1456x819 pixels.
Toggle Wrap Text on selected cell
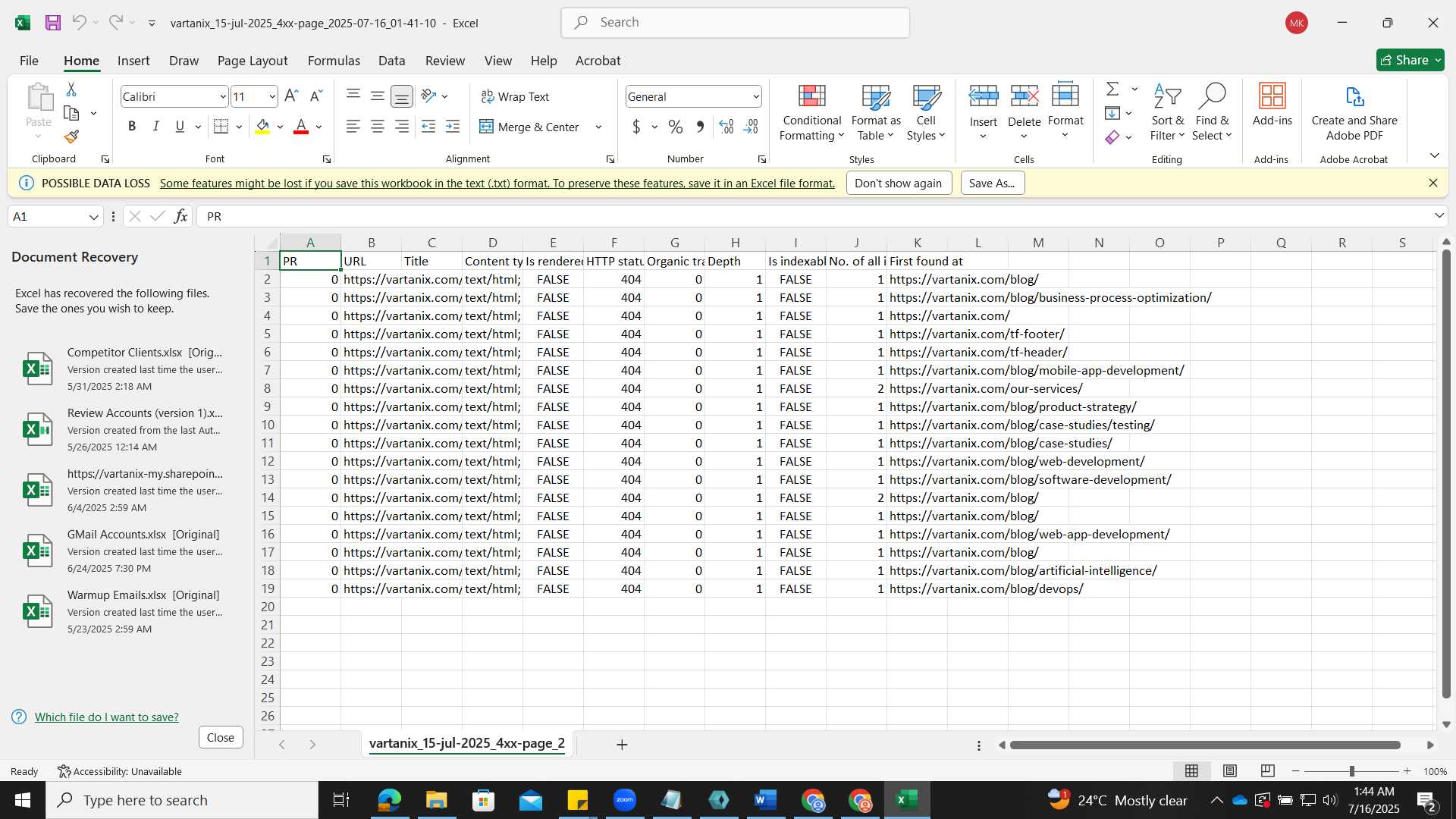[515, 96]
